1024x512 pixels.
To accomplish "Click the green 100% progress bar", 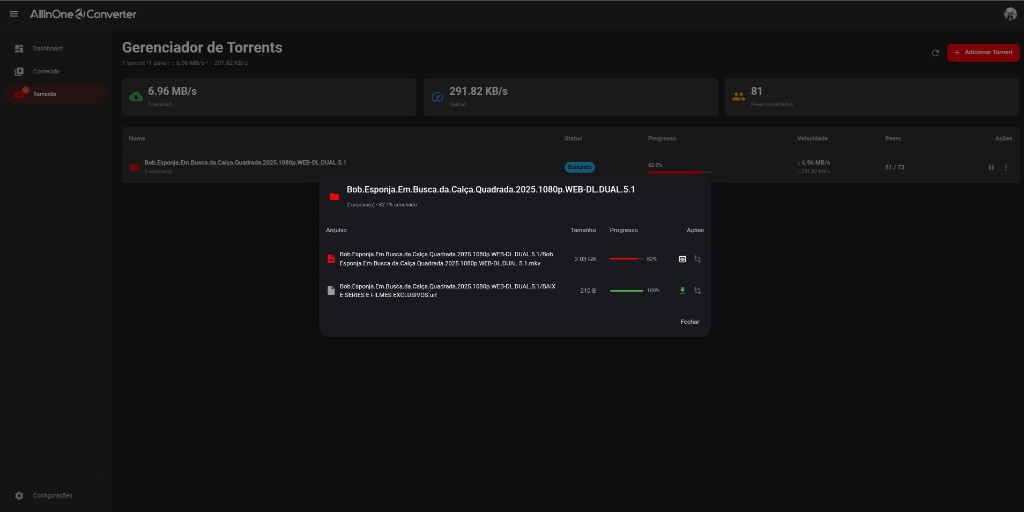I will click(x=626, y=291).
